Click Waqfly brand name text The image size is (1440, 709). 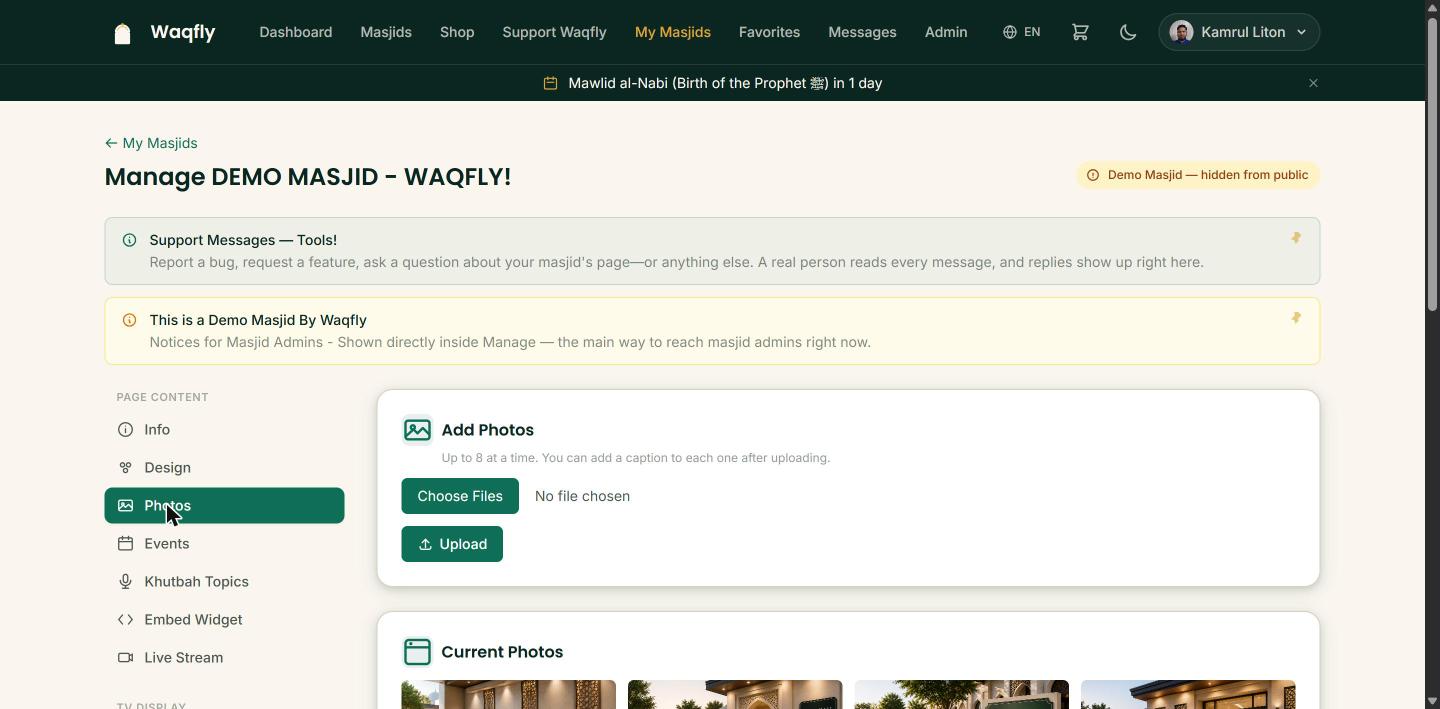[x=182, y=32]
